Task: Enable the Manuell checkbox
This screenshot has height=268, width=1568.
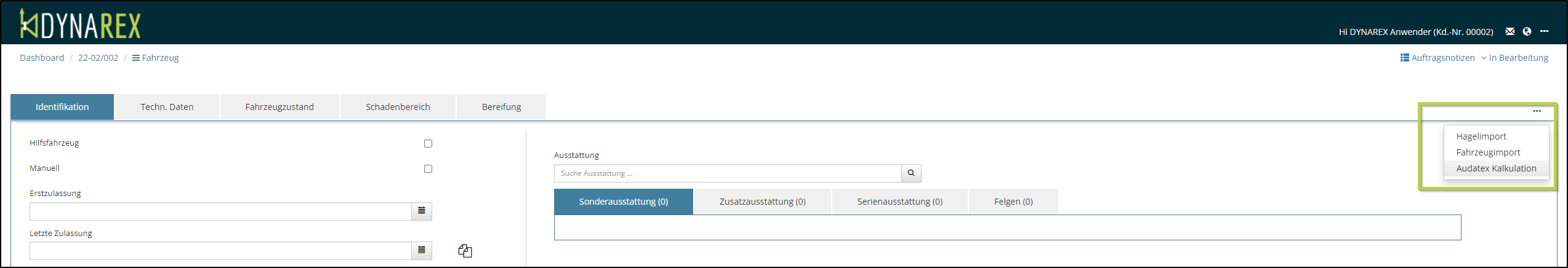Action: 428,168
